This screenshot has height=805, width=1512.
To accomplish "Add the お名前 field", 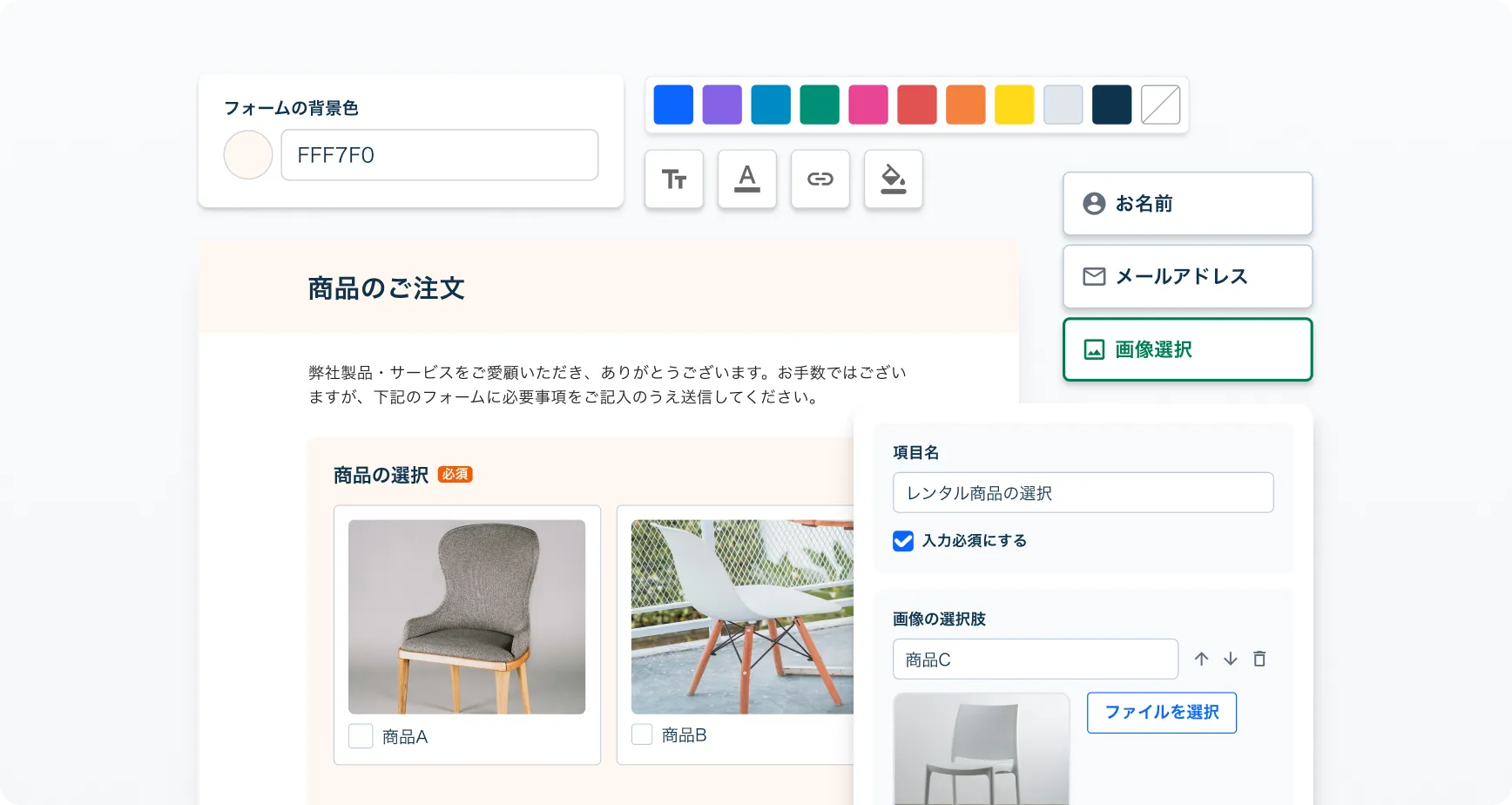I will [1188, 204].
